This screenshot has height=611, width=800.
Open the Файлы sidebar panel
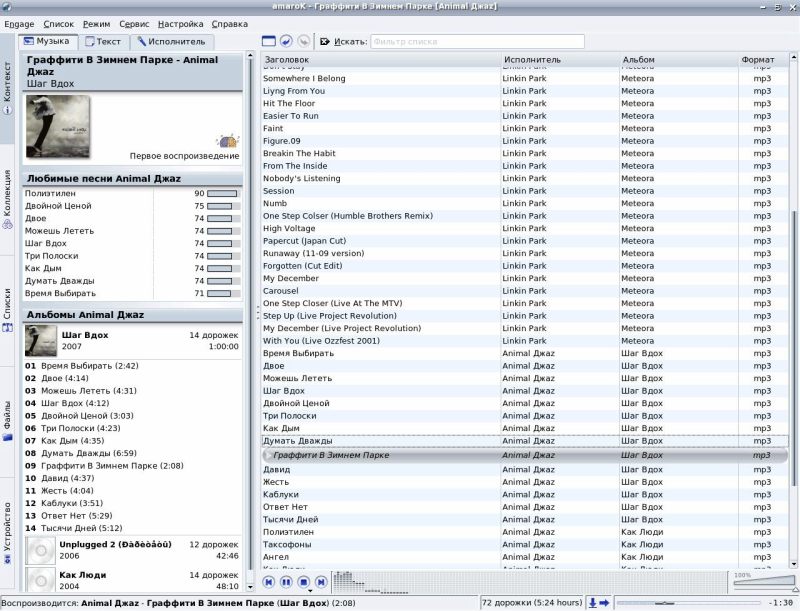(7, 421)
